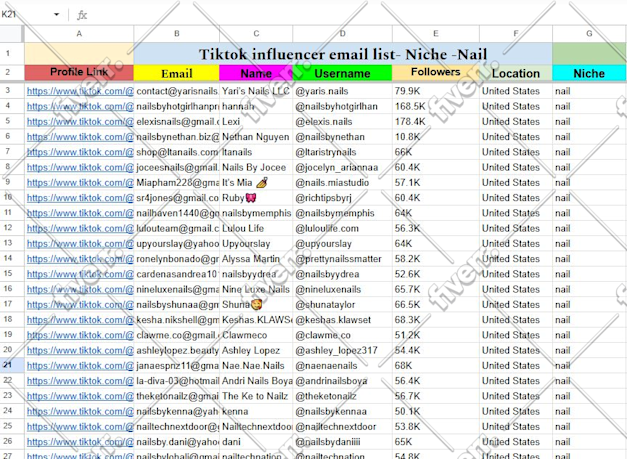Select row 21 header
Viewport: 627px width, 459px height.
(x=12, y=365)
